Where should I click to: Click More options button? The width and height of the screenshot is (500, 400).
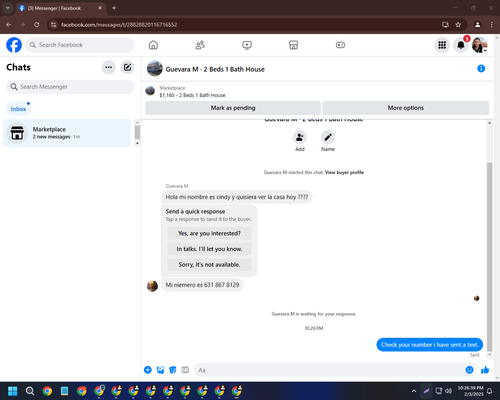click(406, 108)
